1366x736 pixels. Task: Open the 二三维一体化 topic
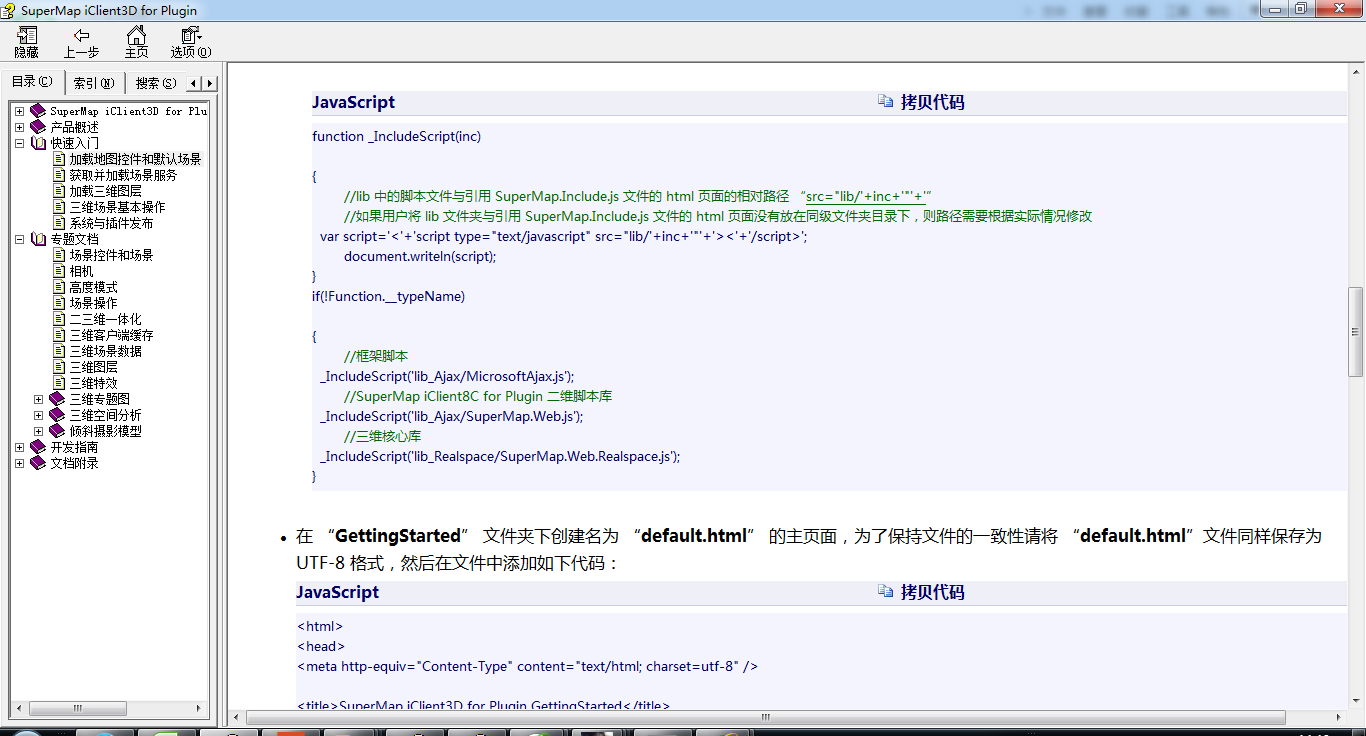click(106, 319)
